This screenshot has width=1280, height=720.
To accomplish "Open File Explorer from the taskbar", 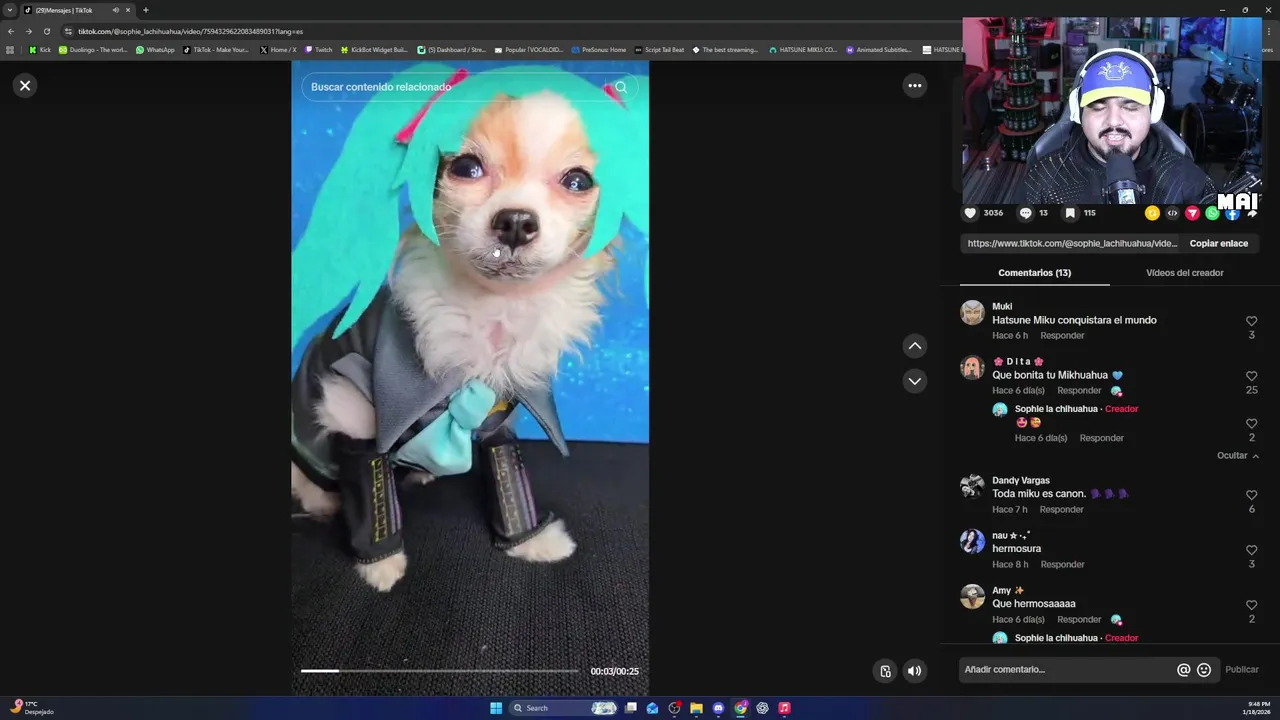I will 696,708.
